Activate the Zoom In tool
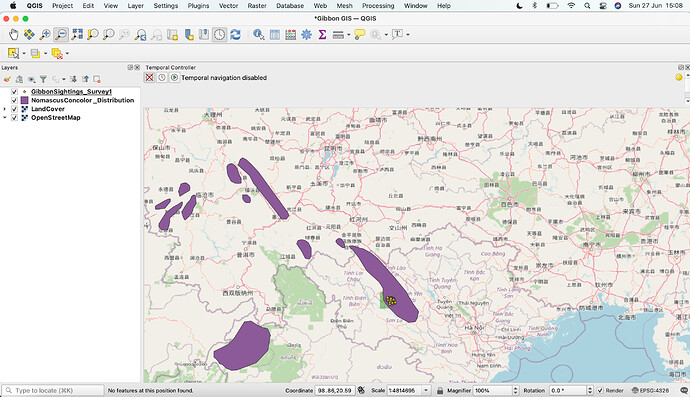Screen dimensions: 690x397 pyautogui.click(x=45, y=34)
